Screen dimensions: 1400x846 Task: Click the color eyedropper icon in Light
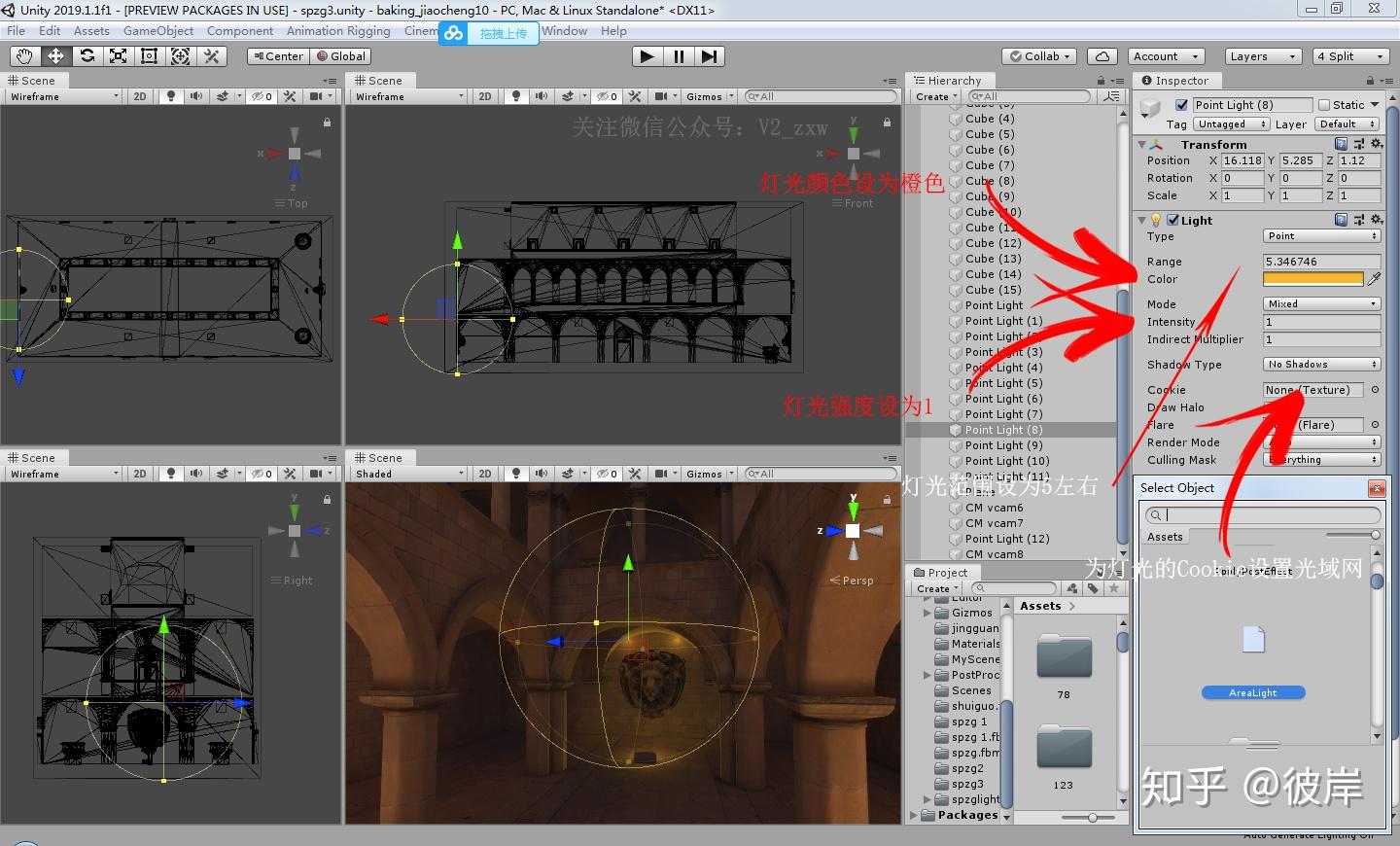1374,279
